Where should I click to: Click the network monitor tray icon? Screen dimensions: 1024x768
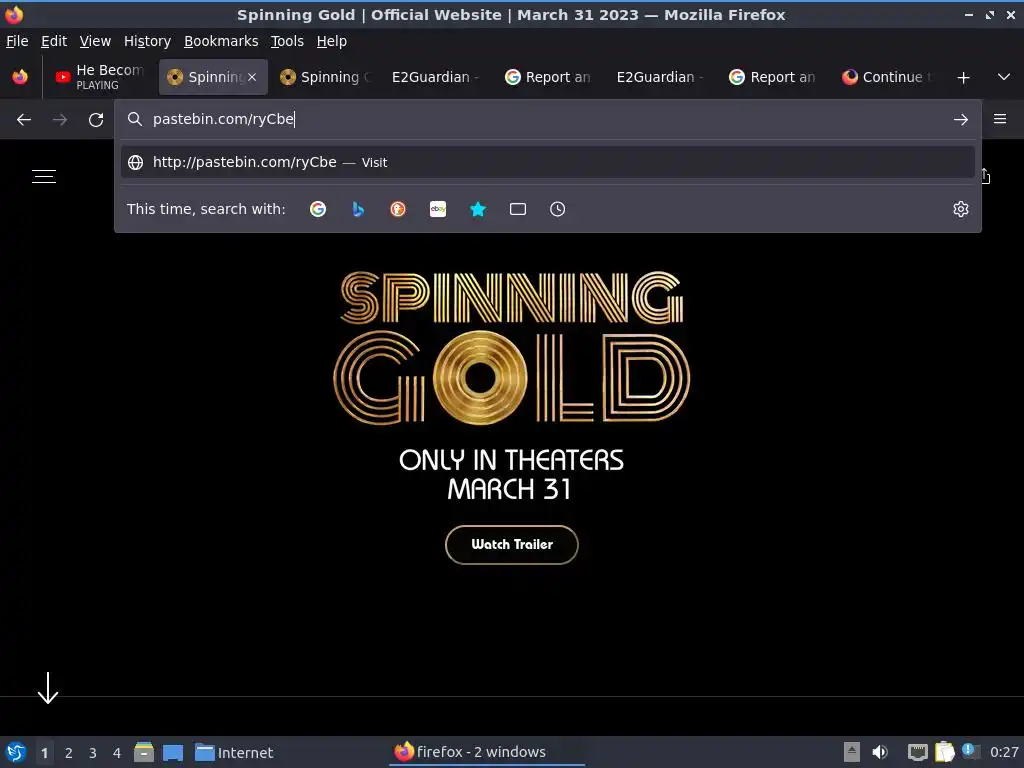click(x=918, y=752)
